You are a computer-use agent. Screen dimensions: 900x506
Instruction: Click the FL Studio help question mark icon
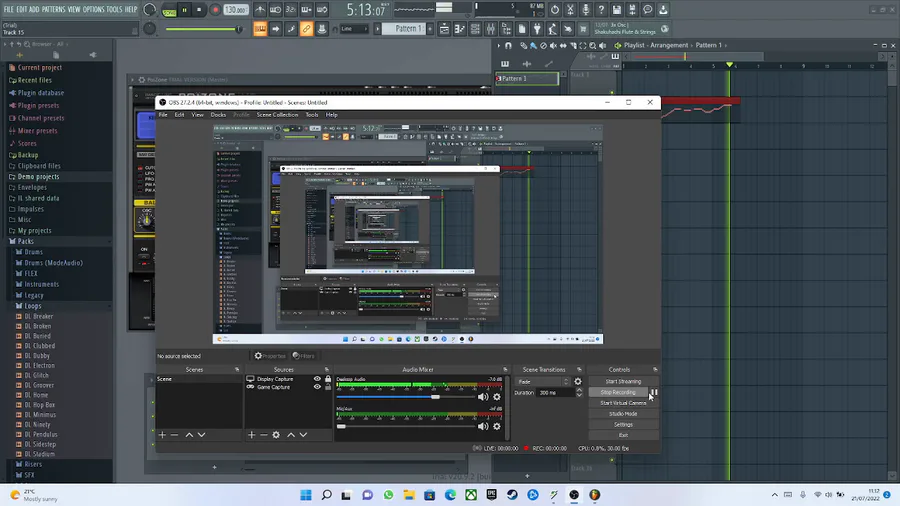click(x=601, y=10)
